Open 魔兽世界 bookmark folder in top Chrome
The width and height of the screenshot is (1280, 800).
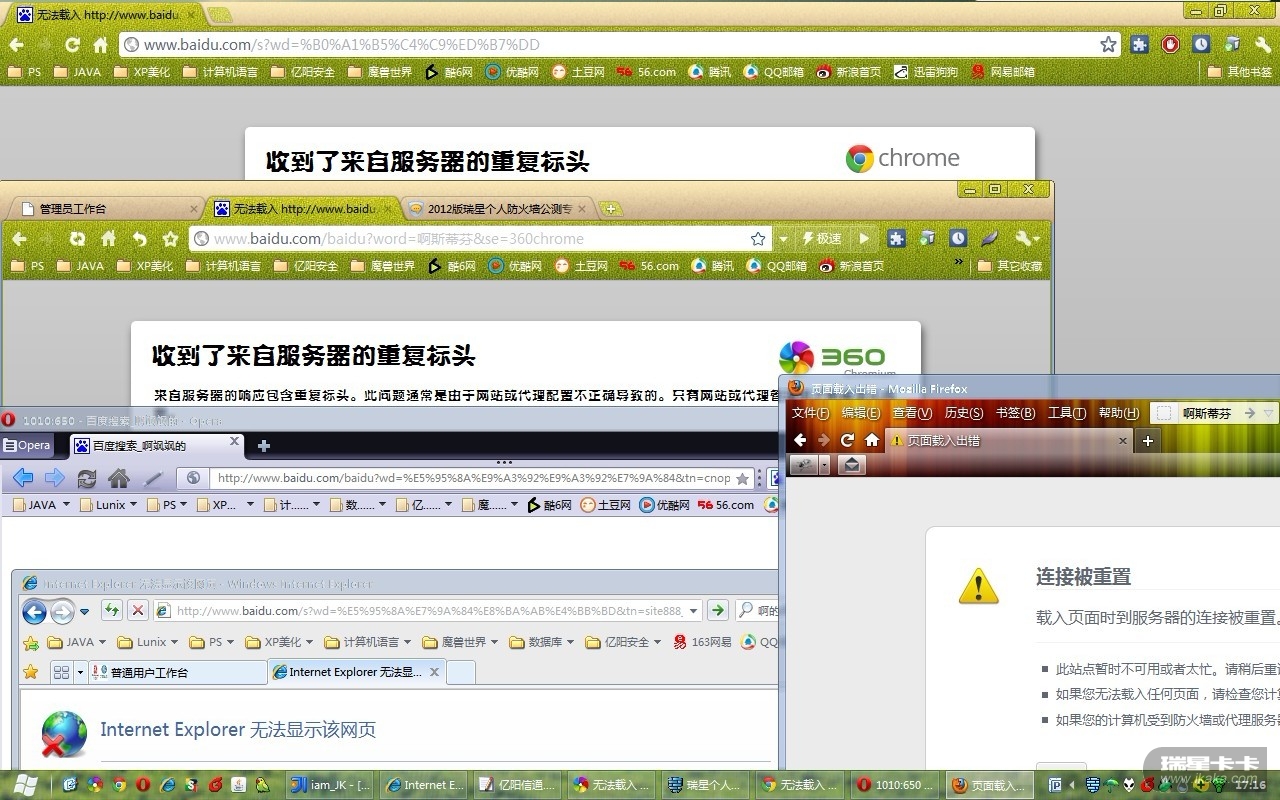tap(380, 72)
